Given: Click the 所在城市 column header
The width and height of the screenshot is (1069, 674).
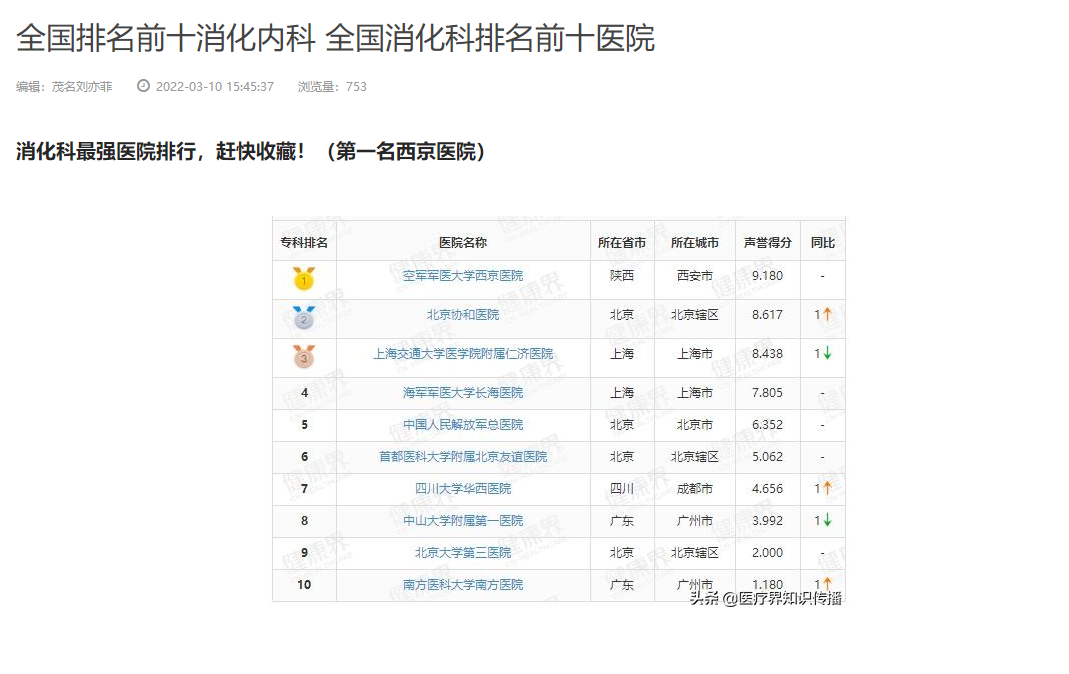Looking at the screenshot, I should point(695,243).
